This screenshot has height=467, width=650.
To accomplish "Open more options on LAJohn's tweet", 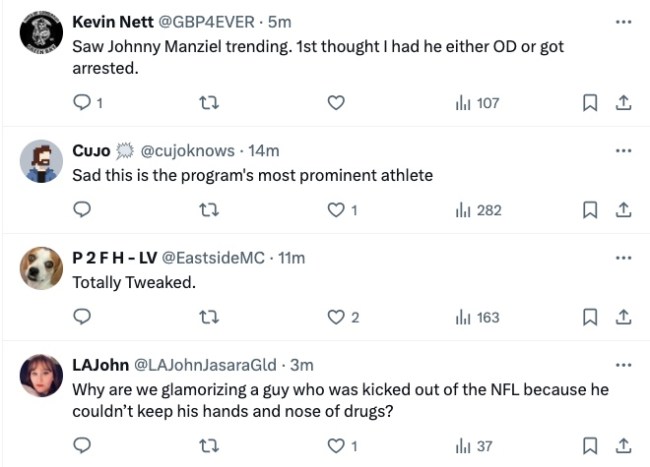I will [x=623, y=365].
